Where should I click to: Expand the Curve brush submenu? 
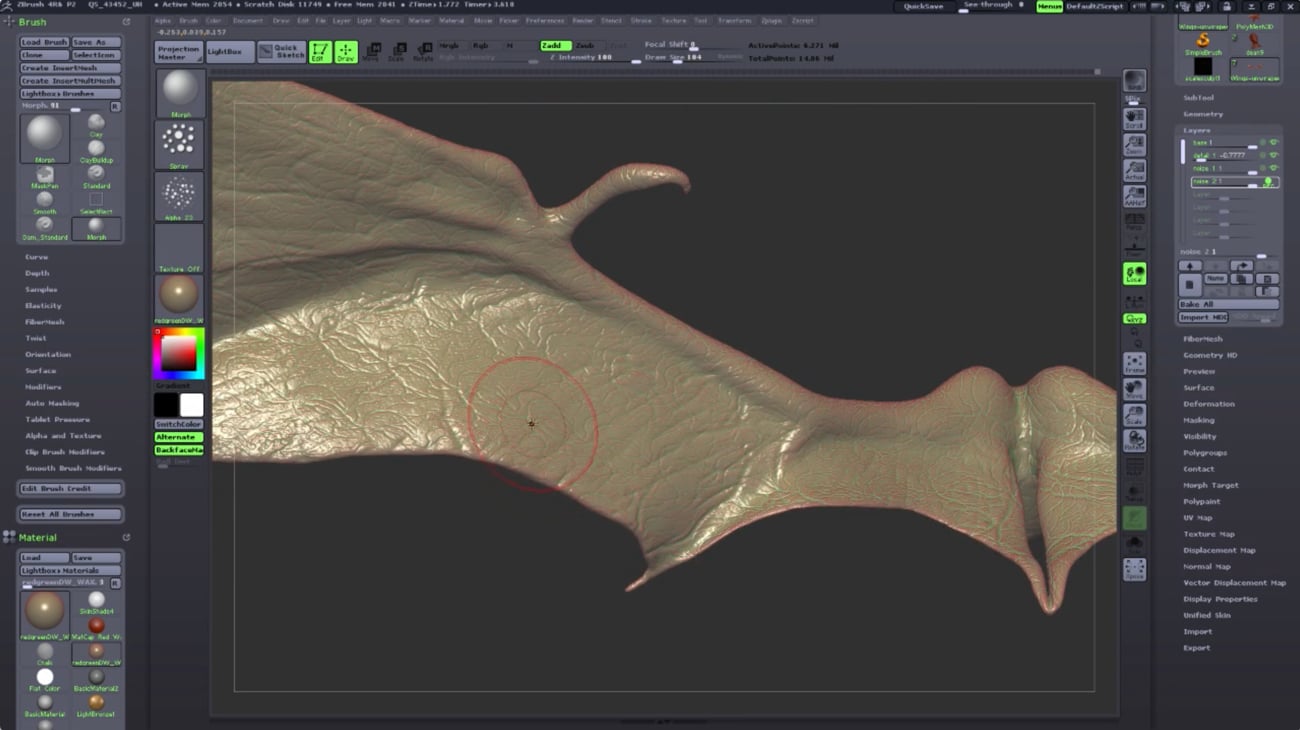tap(37, 257)
